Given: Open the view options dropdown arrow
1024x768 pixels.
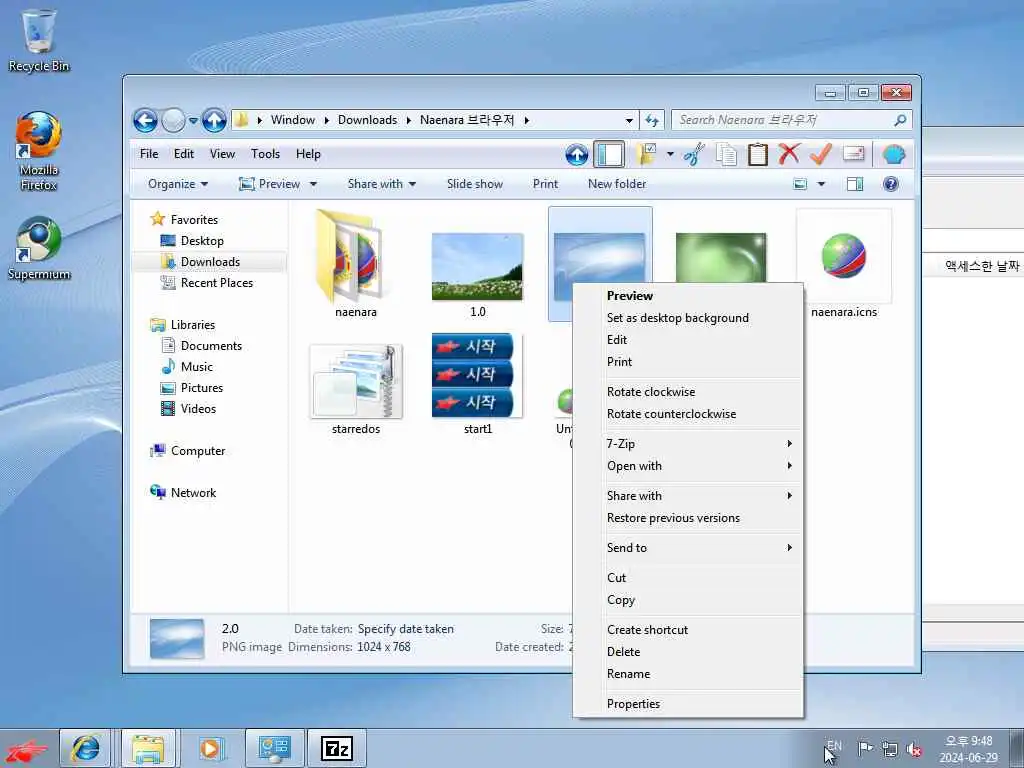Looking at the screenshot, I should tap(822, 184).
